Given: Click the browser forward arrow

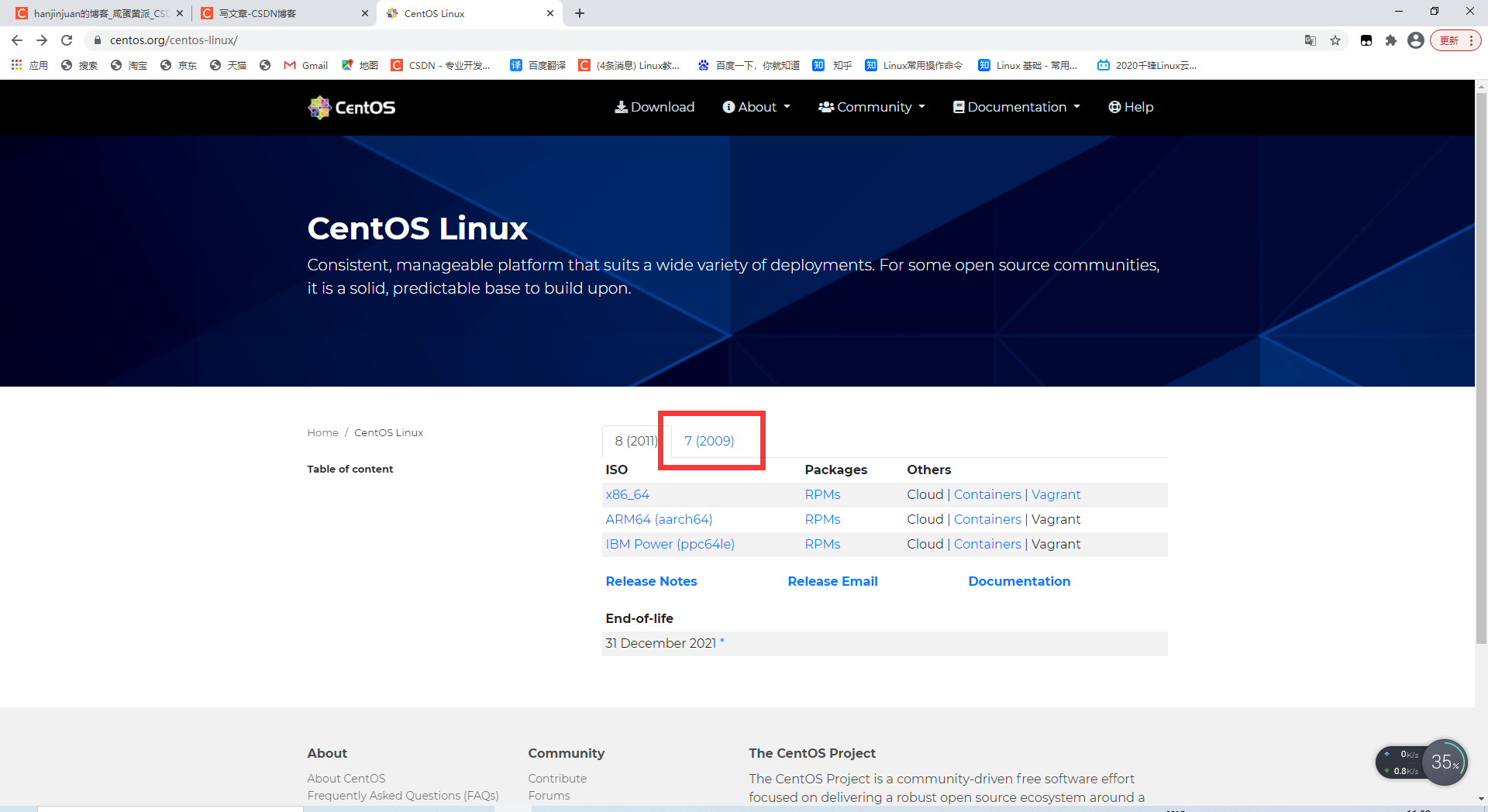Looking at the screenshot, I should pos(42,40).
